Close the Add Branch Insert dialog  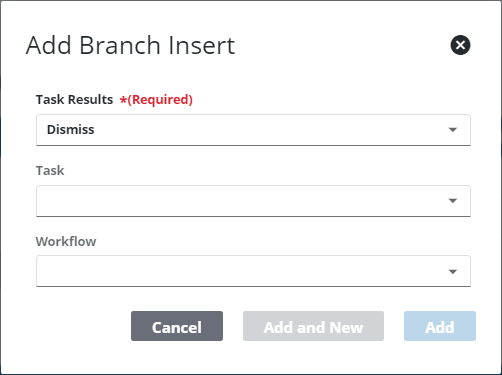460,45
